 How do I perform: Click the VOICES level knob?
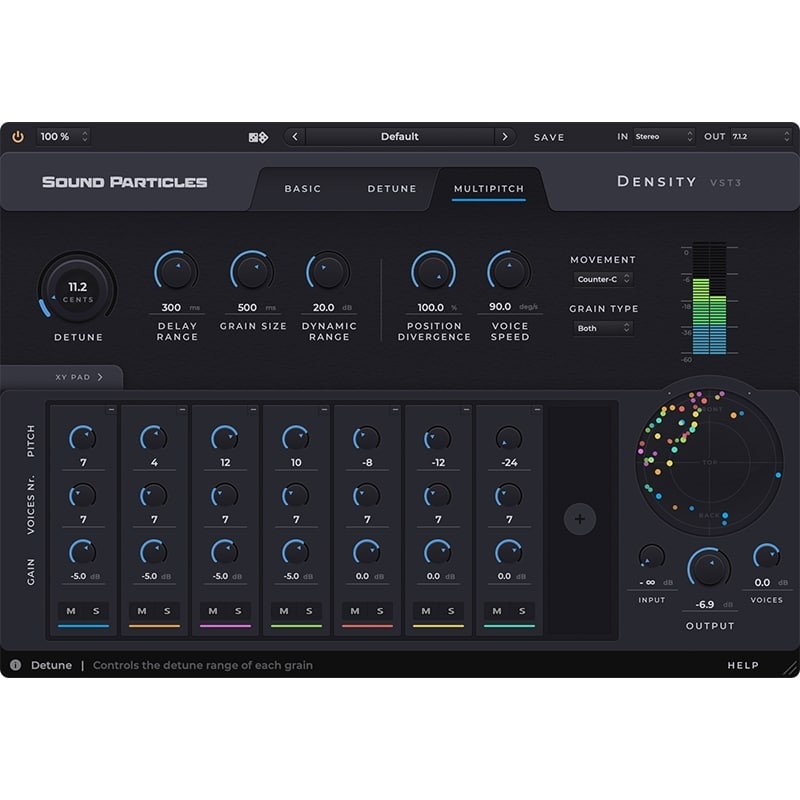point(766,557)
